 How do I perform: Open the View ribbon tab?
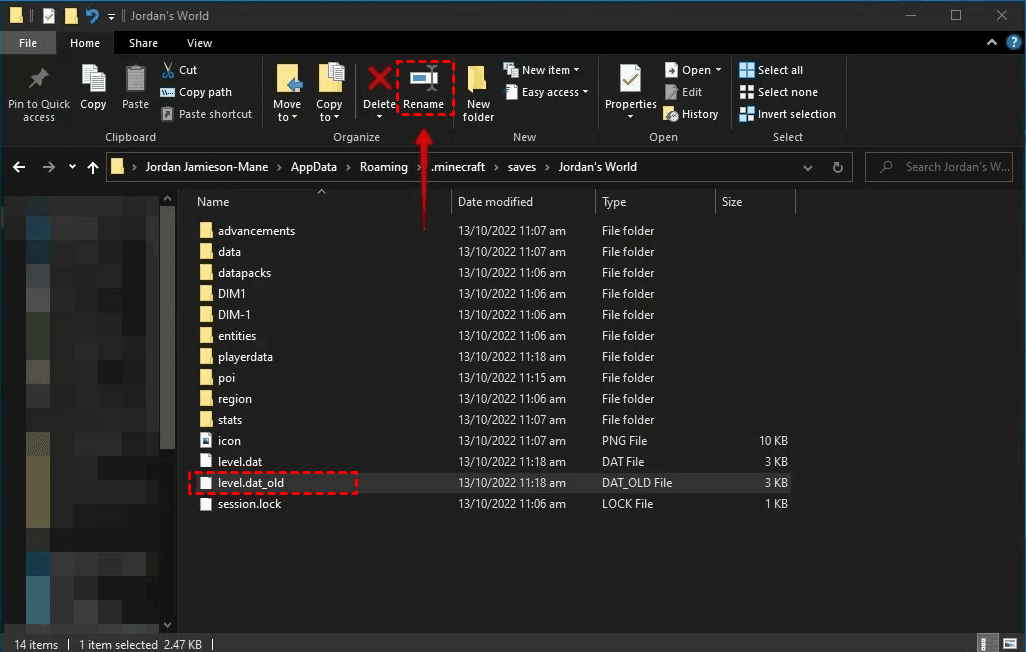click(x=199, y=43)
